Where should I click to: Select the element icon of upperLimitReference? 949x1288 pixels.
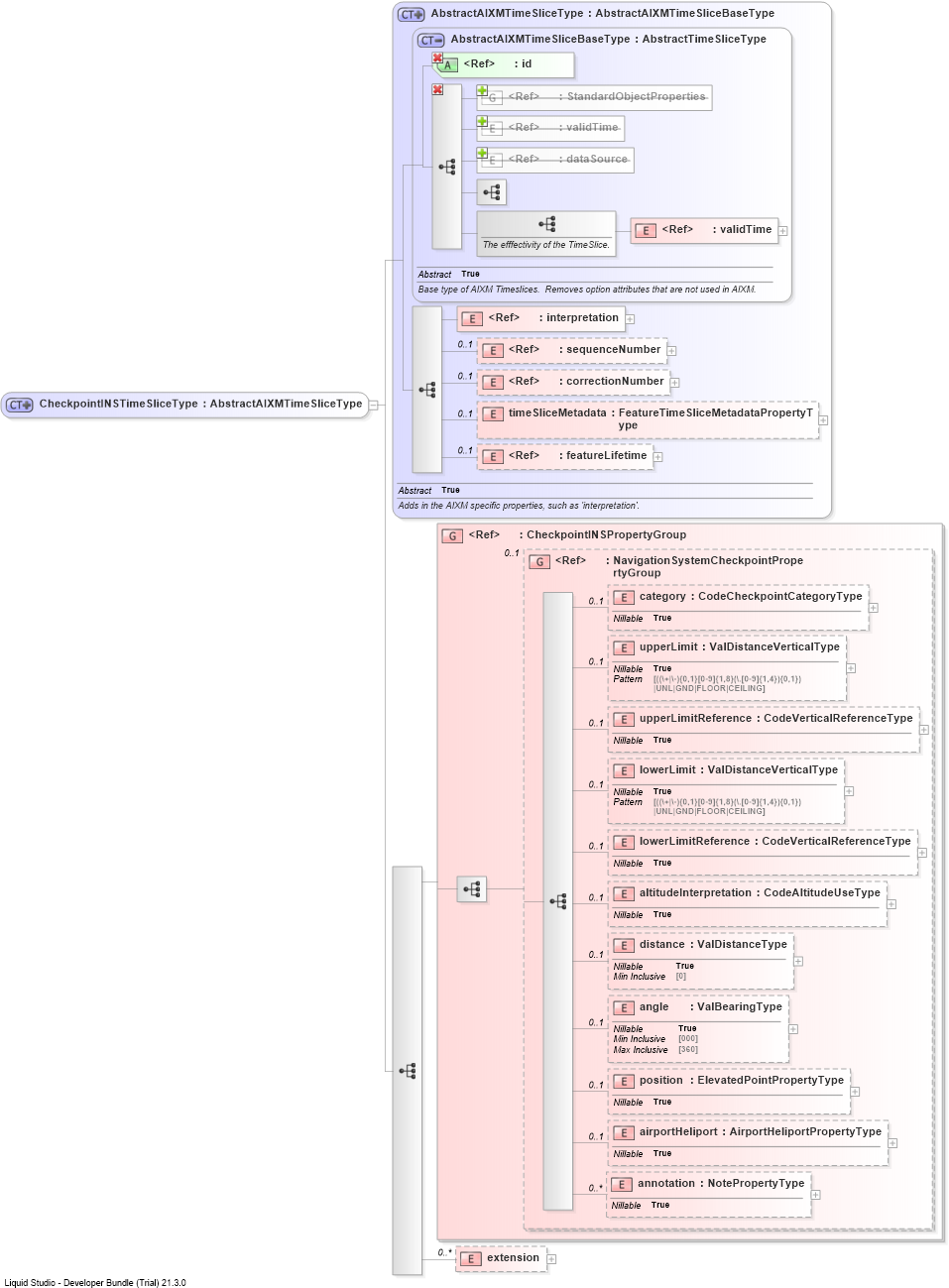tap(624, 720)
